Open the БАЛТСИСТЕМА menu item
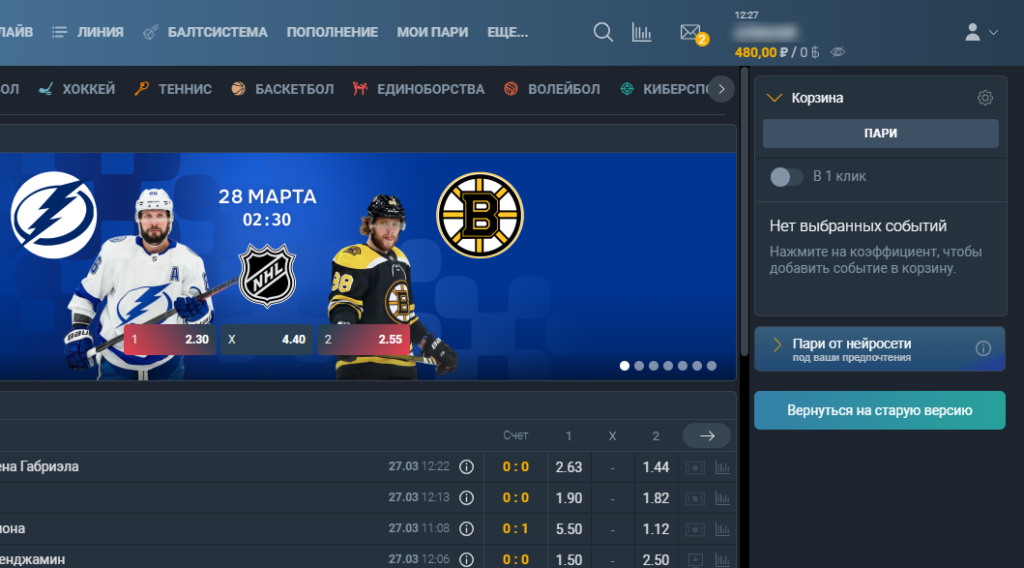Image resolution: width=1024 pixels, height=568 pixels. 206,32
